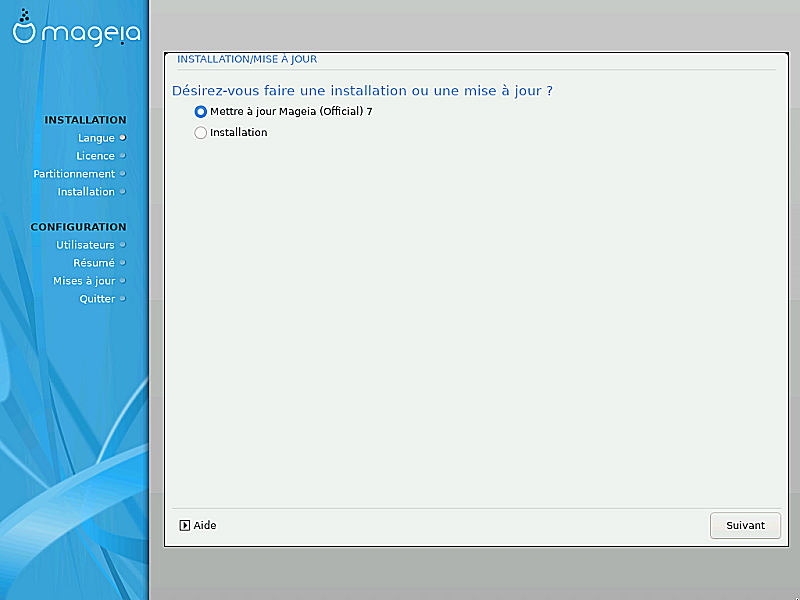
Task: Click the bullet next to Utilisateurs step
Action: click(x=122, y=244)
